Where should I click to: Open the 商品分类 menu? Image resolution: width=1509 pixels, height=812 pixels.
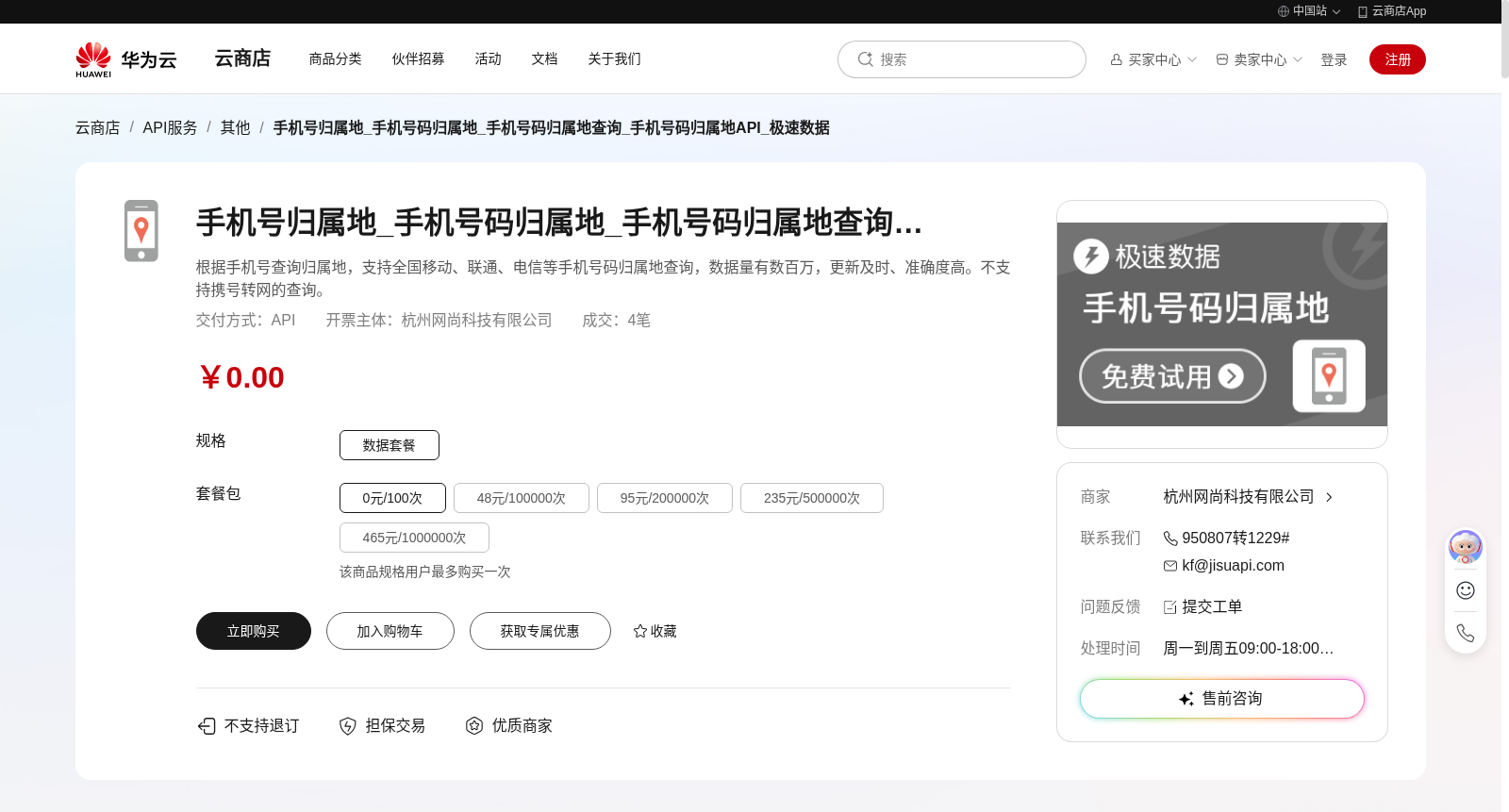pyautogui.click(x=336, y=58)
